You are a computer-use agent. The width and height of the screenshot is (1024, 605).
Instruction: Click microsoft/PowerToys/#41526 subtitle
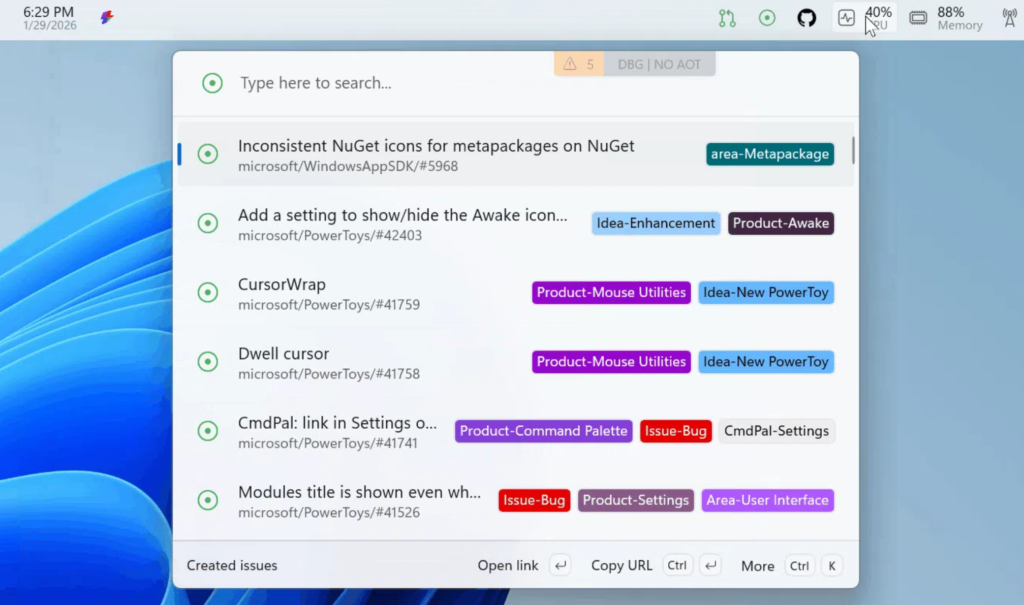pos(328,512)
